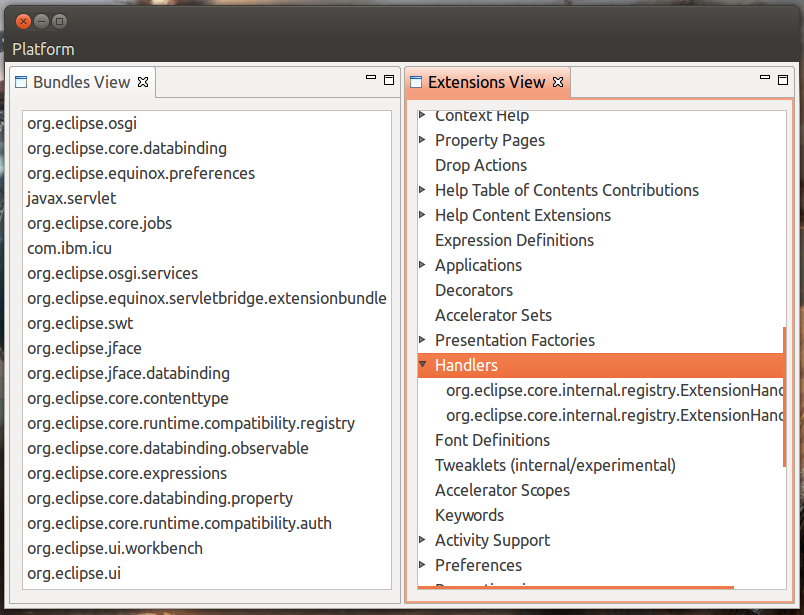Expand Help Table of Contents Contributions

point(422,190)
